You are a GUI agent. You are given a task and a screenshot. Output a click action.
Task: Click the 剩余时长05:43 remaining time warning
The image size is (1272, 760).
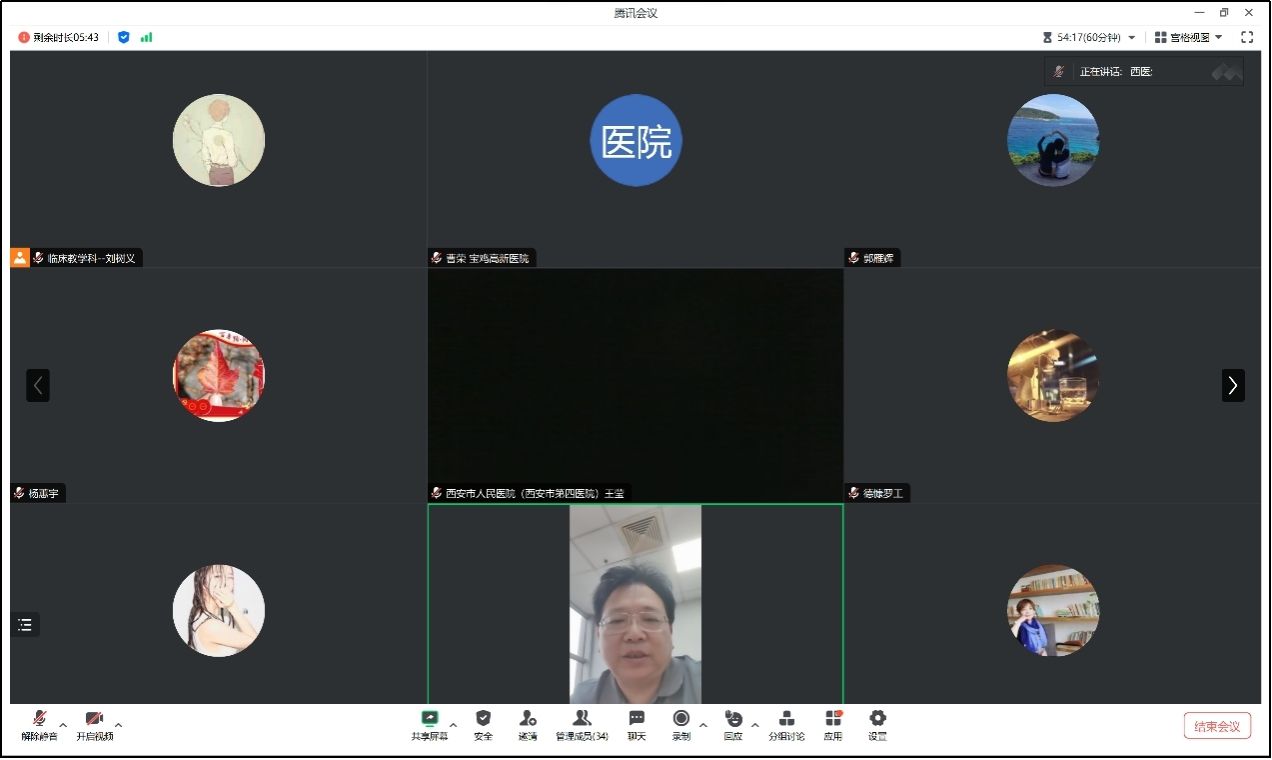59,37
